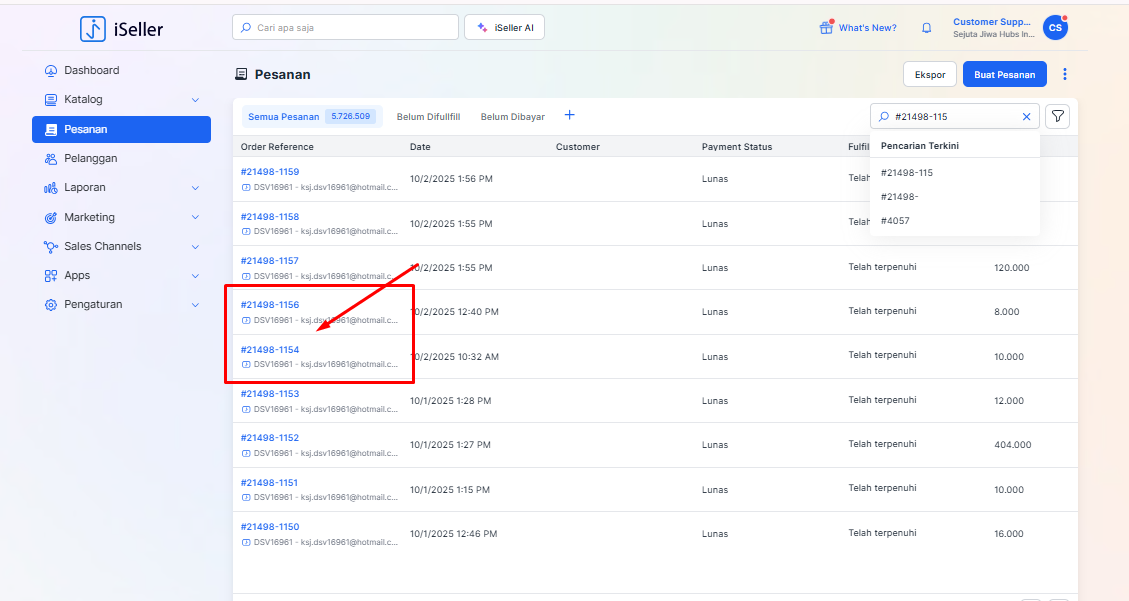Screen dimensions: 1129x601
Task: Click the Cari apa saja search field
Action: click(345, 28)
